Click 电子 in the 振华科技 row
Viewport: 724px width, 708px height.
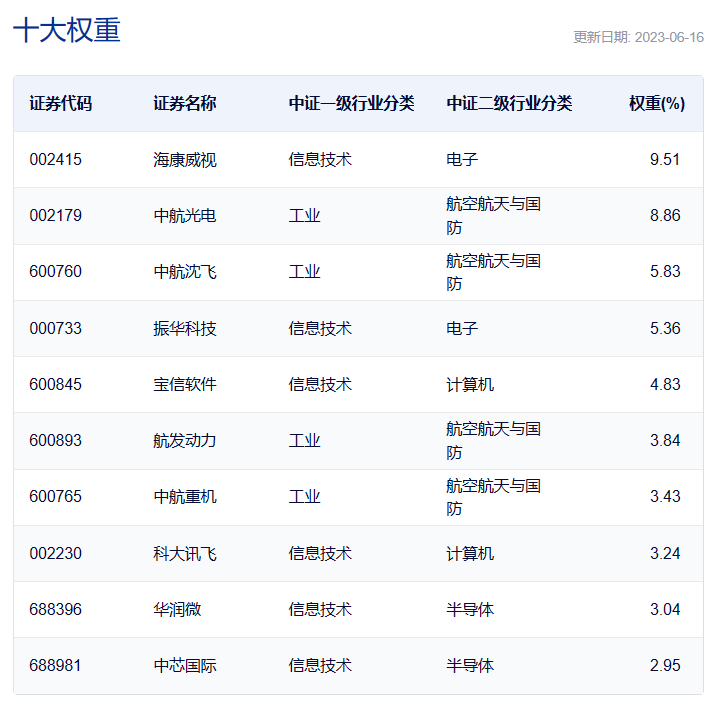[462, 328]
